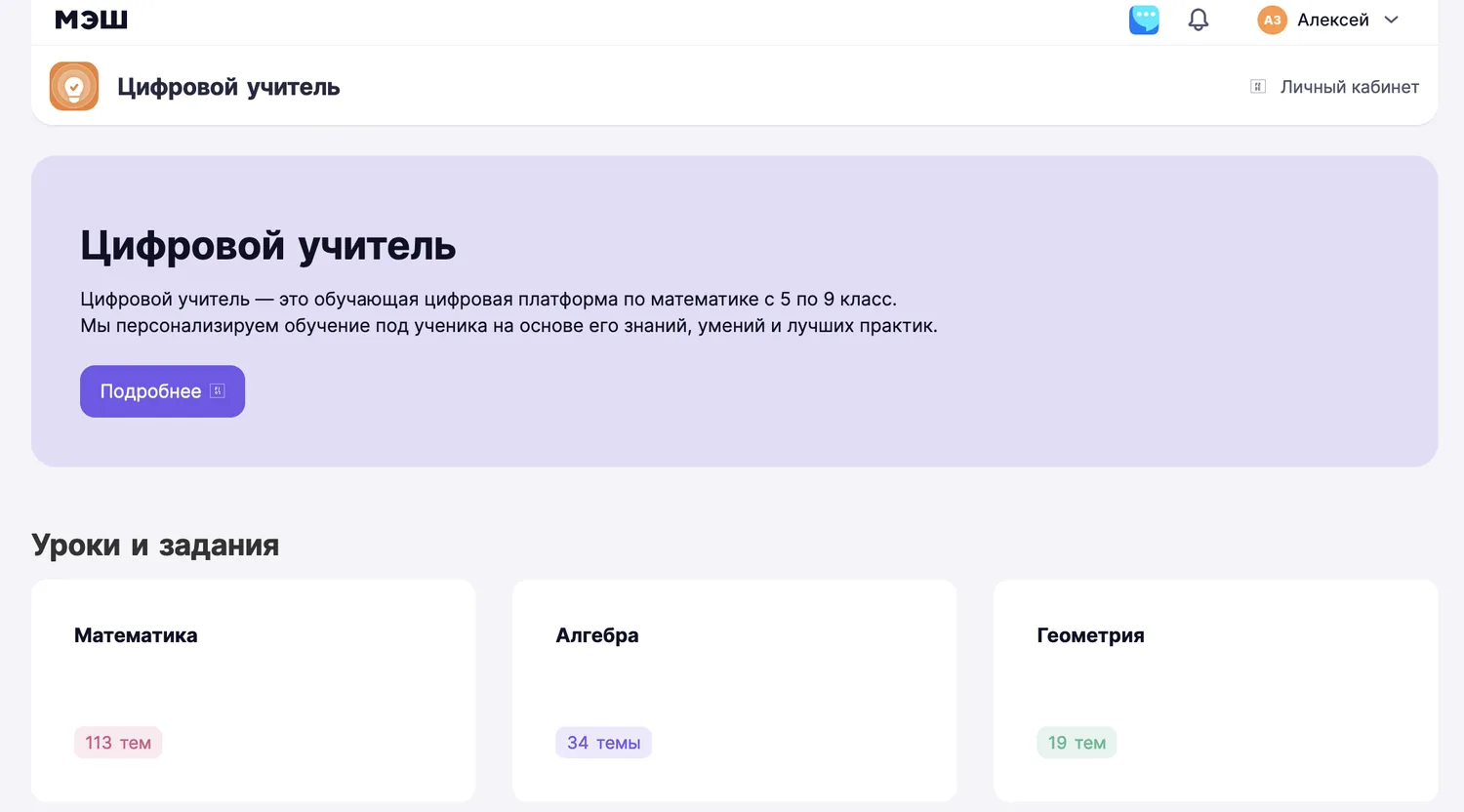Open the Алгебра card

click(734, 691)
